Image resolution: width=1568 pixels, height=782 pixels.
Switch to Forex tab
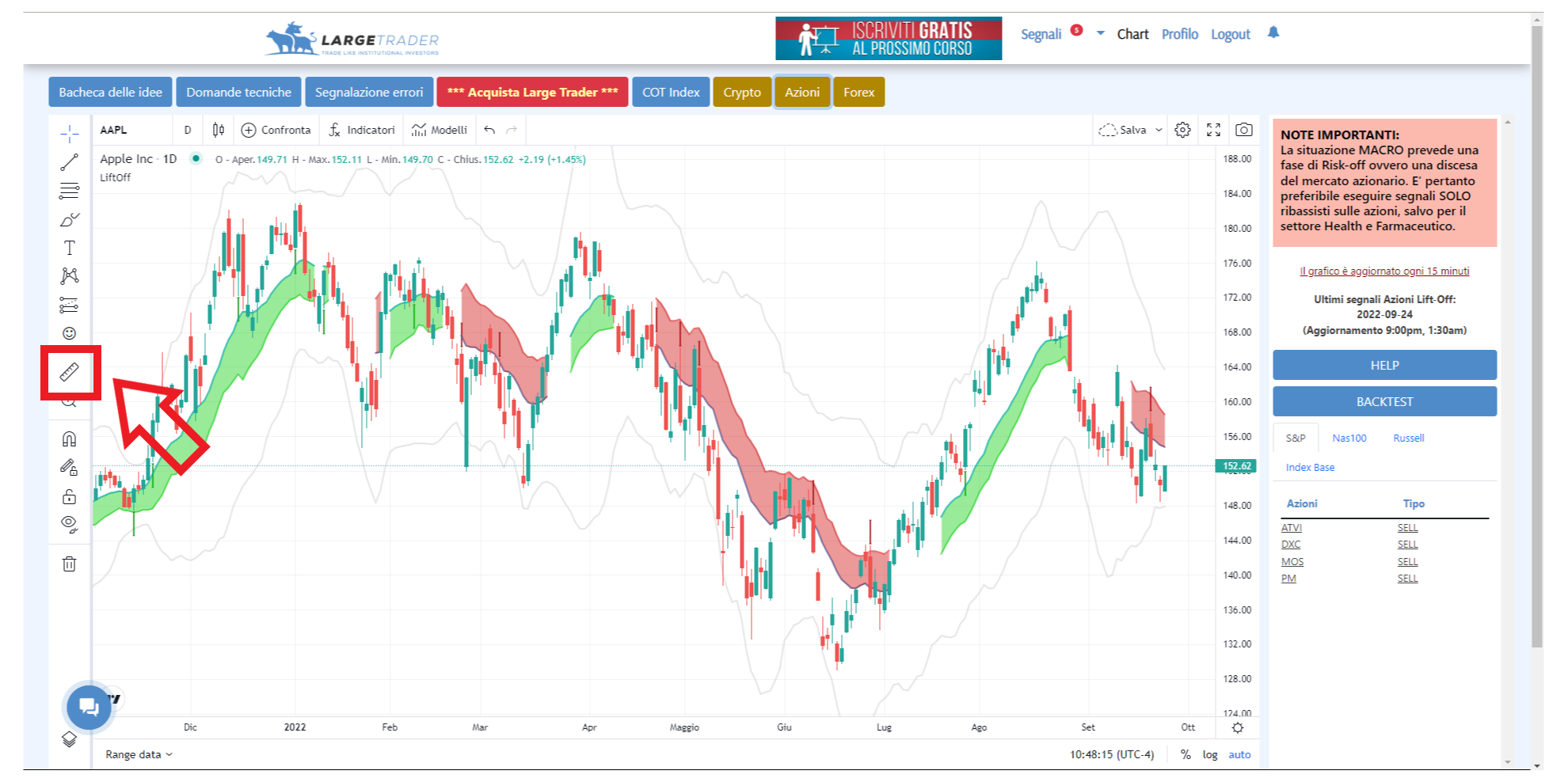(x=858, y=92)
